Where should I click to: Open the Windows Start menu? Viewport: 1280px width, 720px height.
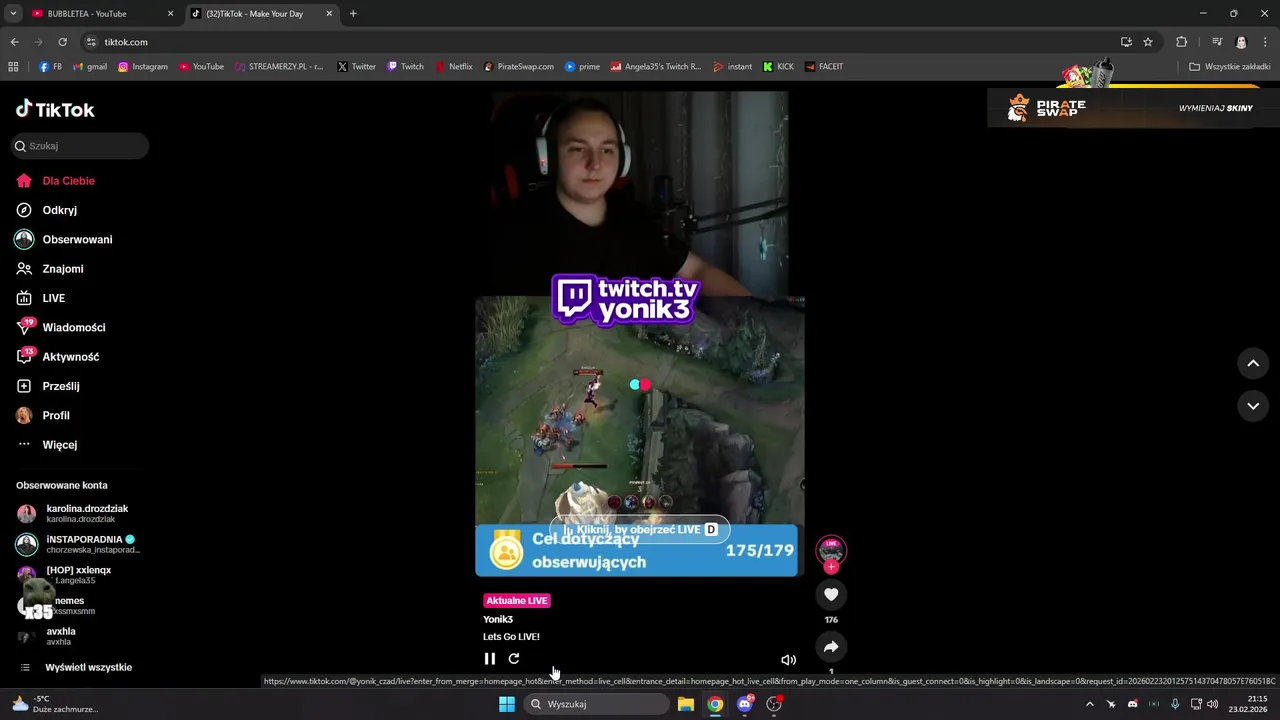507,704
